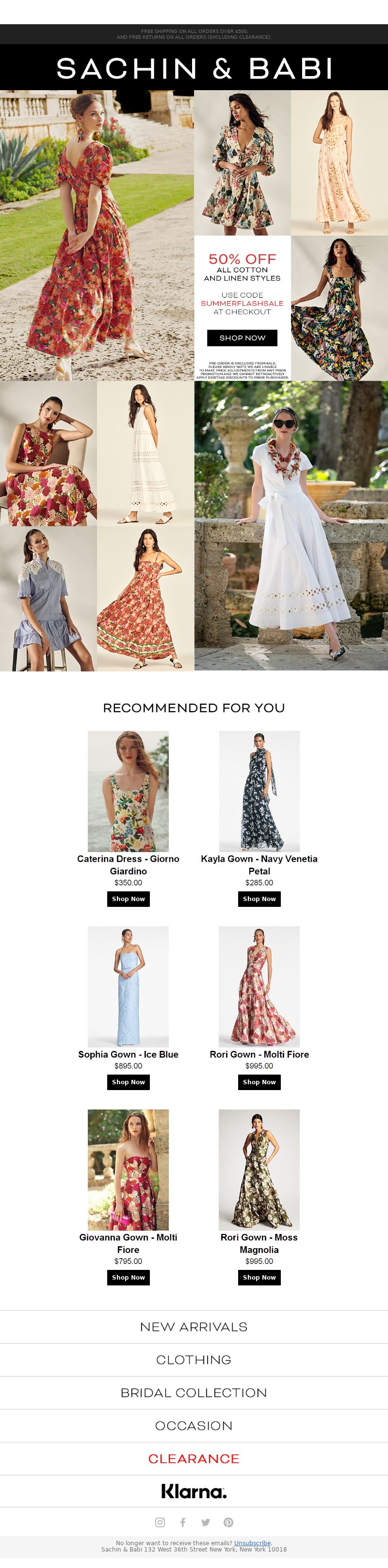Open the red Clearance link

(194, 1458)
